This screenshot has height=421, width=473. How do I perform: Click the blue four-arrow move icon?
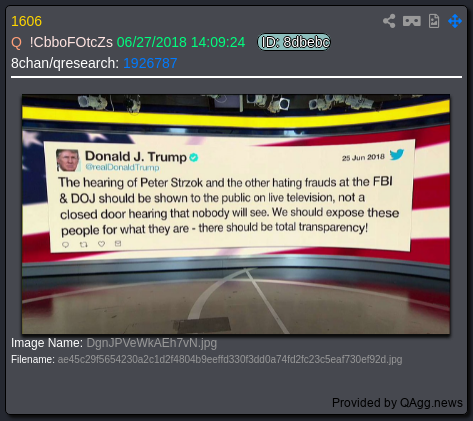(455, 21)
